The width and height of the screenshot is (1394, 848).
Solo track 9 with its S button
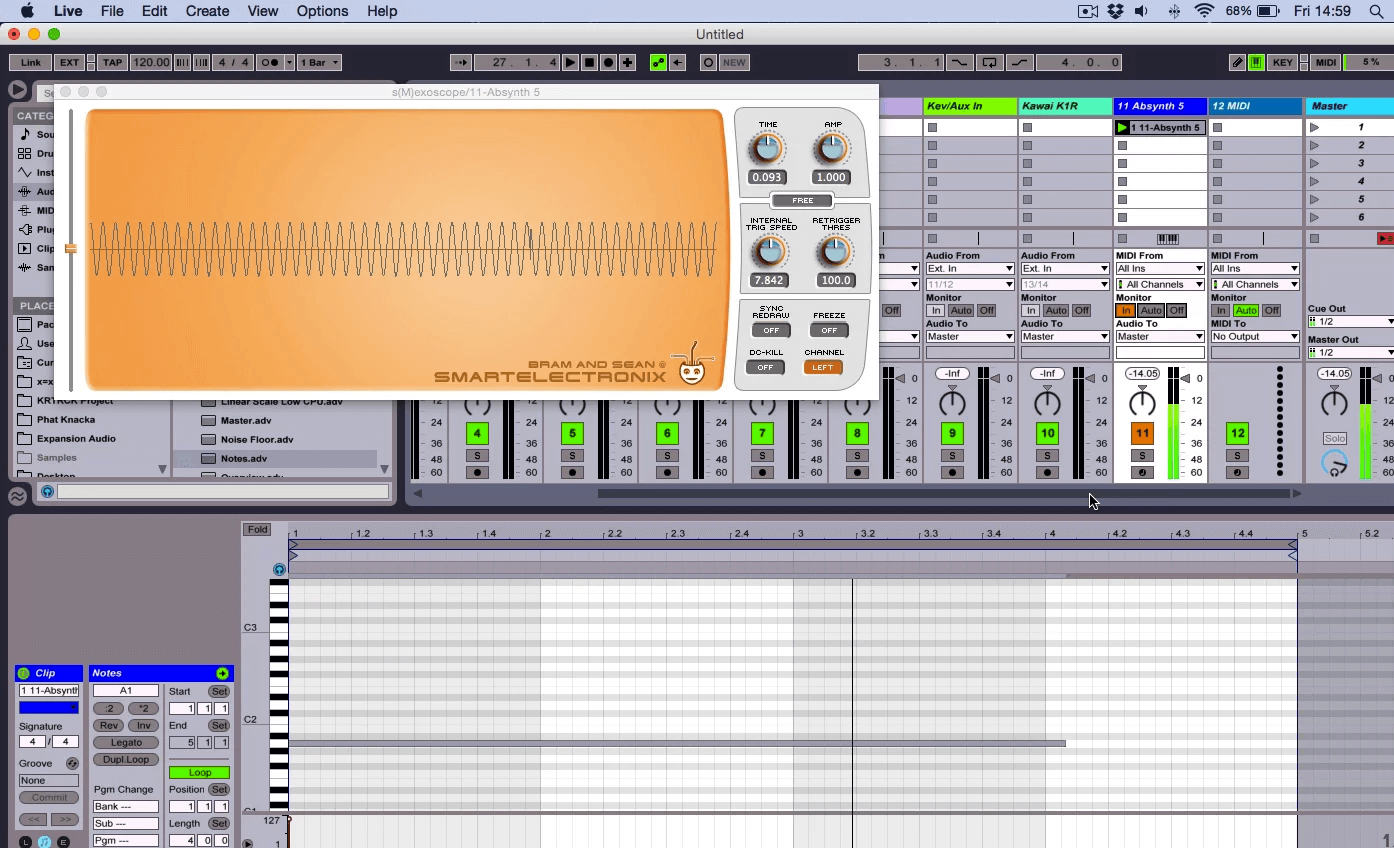pyautogui.click(x=952, y=456)
